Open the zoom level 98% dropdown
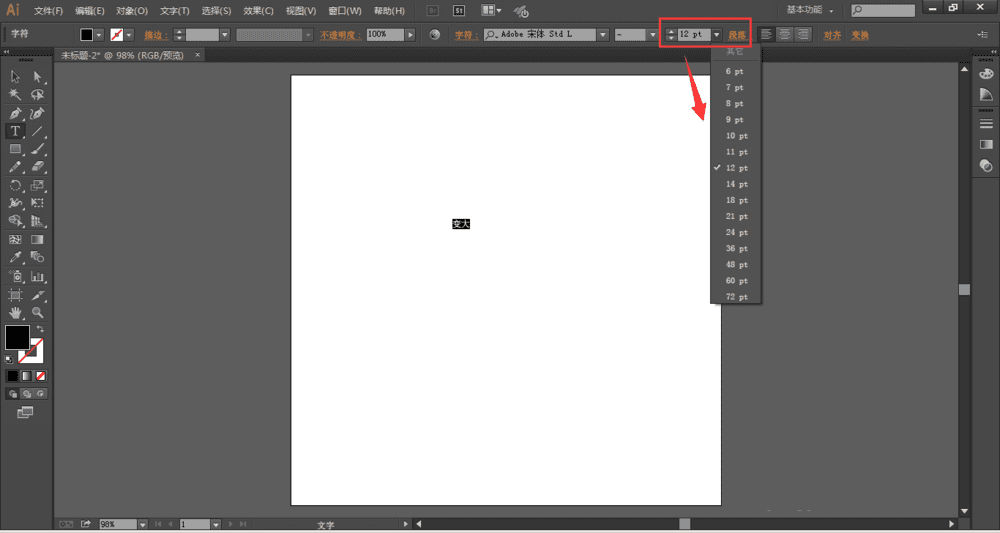The width and height of the screenshot is (1000, 533). 142,524
